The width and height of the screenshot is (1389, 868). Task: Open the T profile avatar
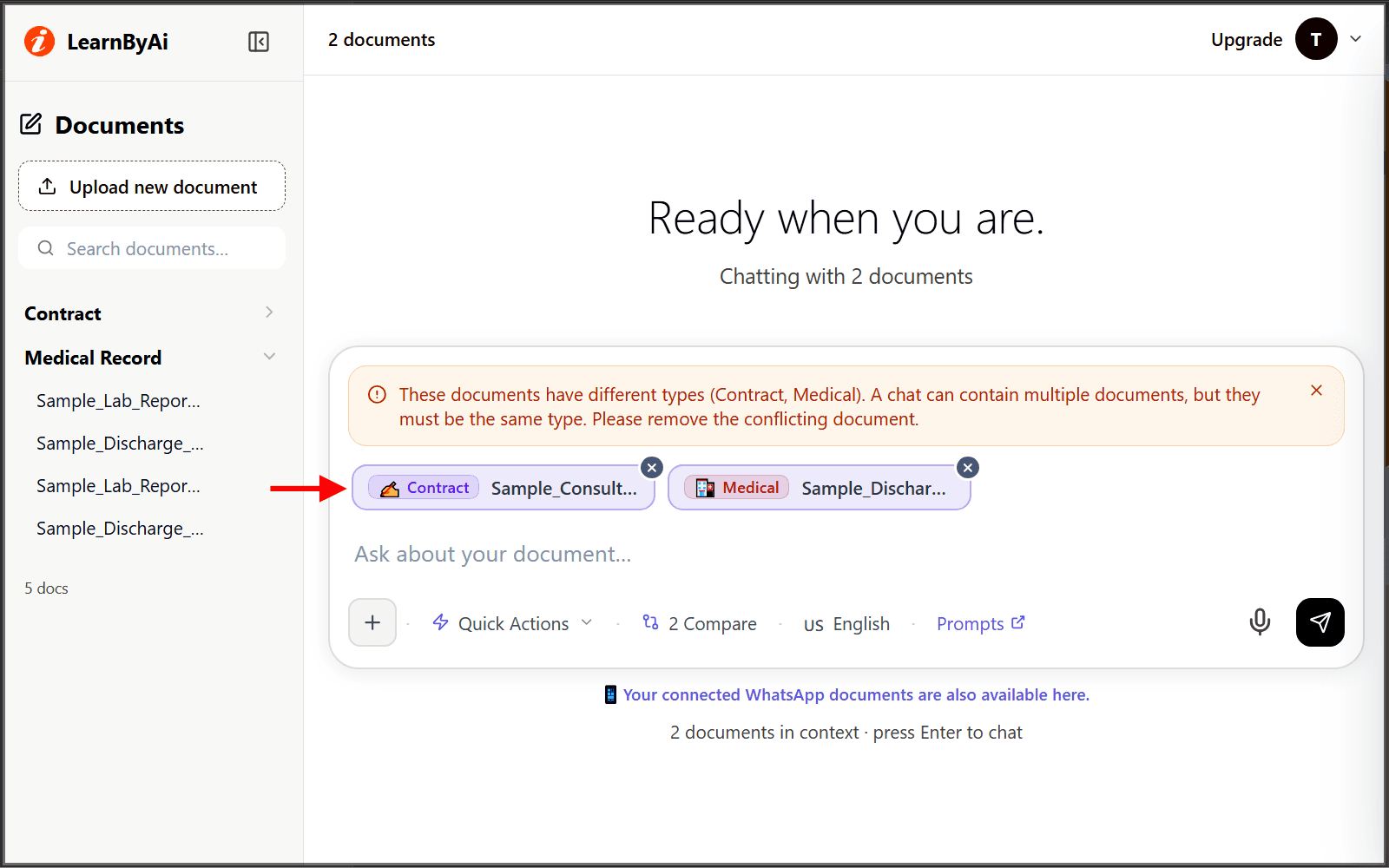(1316, 39)
